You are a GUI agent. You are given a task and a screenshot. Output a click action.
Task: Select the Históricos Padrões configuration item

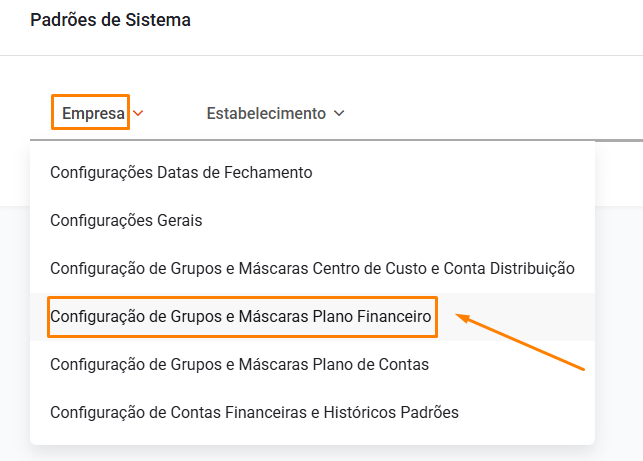(x=254, y=412)
